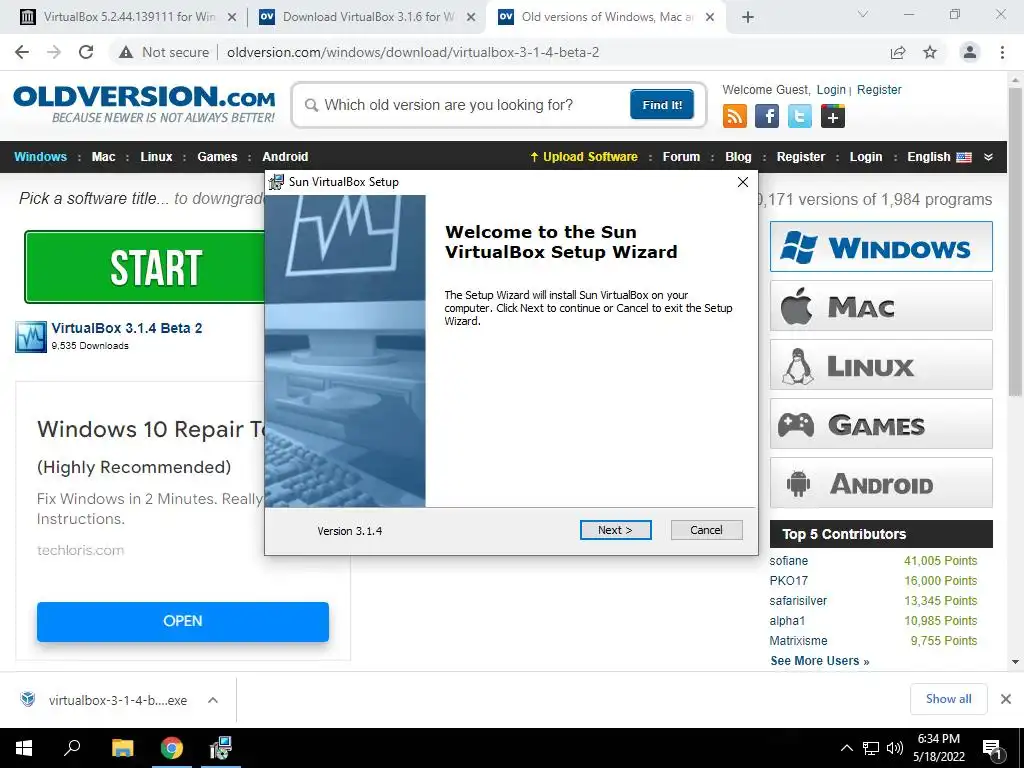Open the Forum nav link
The image size is (1024, 768).
(x=681, y=157)
